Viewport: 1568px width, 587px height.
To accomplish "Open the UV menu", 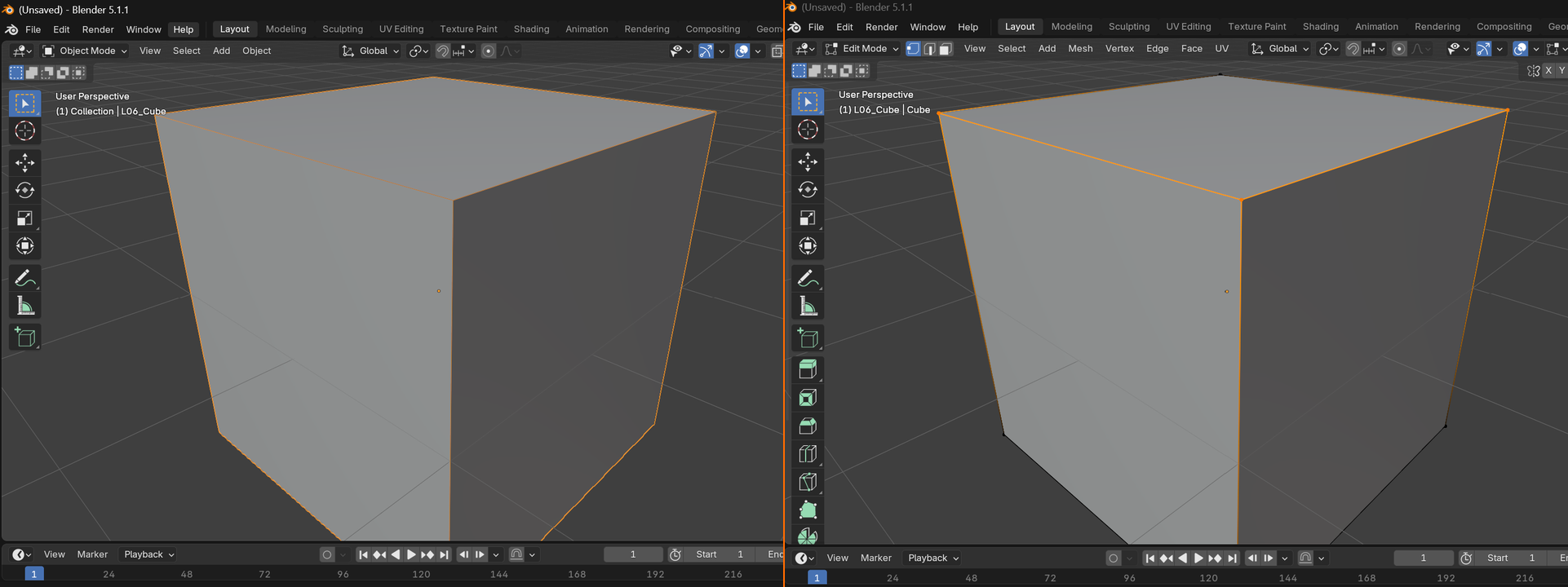I will click(x=1221, y=49).
